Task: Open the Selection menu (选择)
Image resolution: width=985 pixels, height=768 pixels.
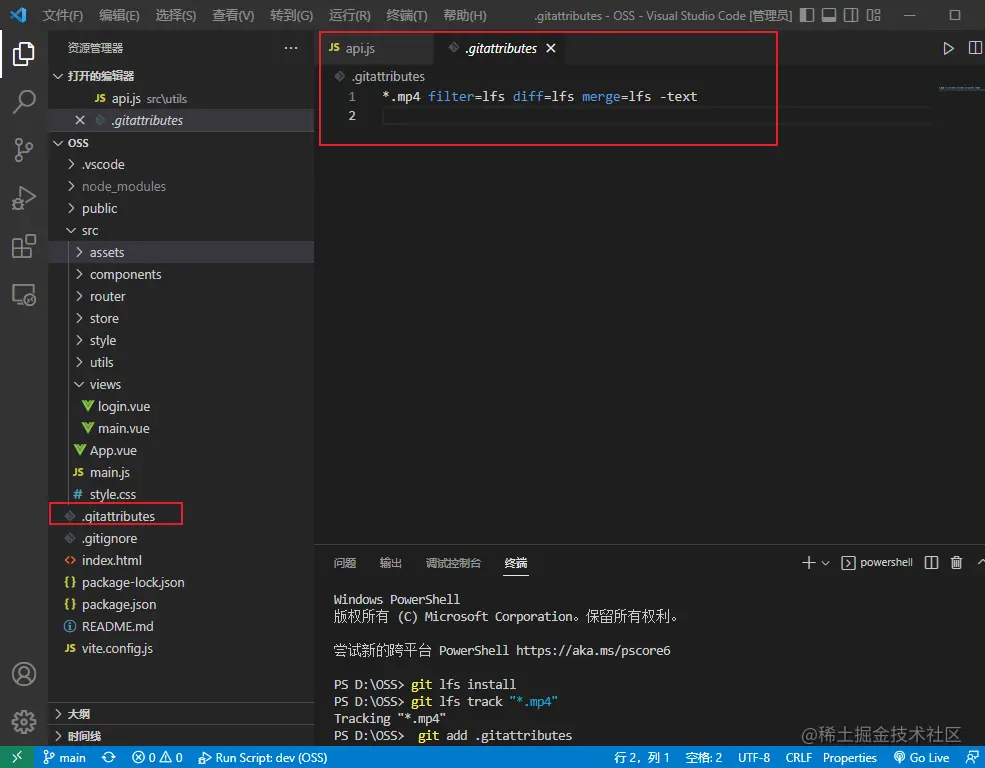Action: (x=175, y=15)
